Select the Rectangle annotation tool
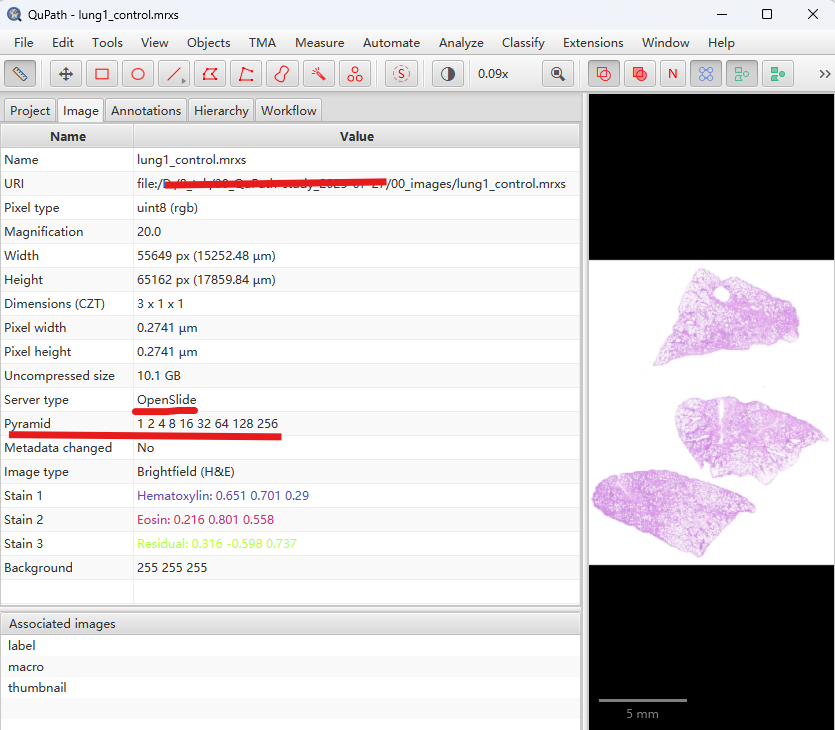The height and width of the screenshot is (730, 835). point(102,74)
